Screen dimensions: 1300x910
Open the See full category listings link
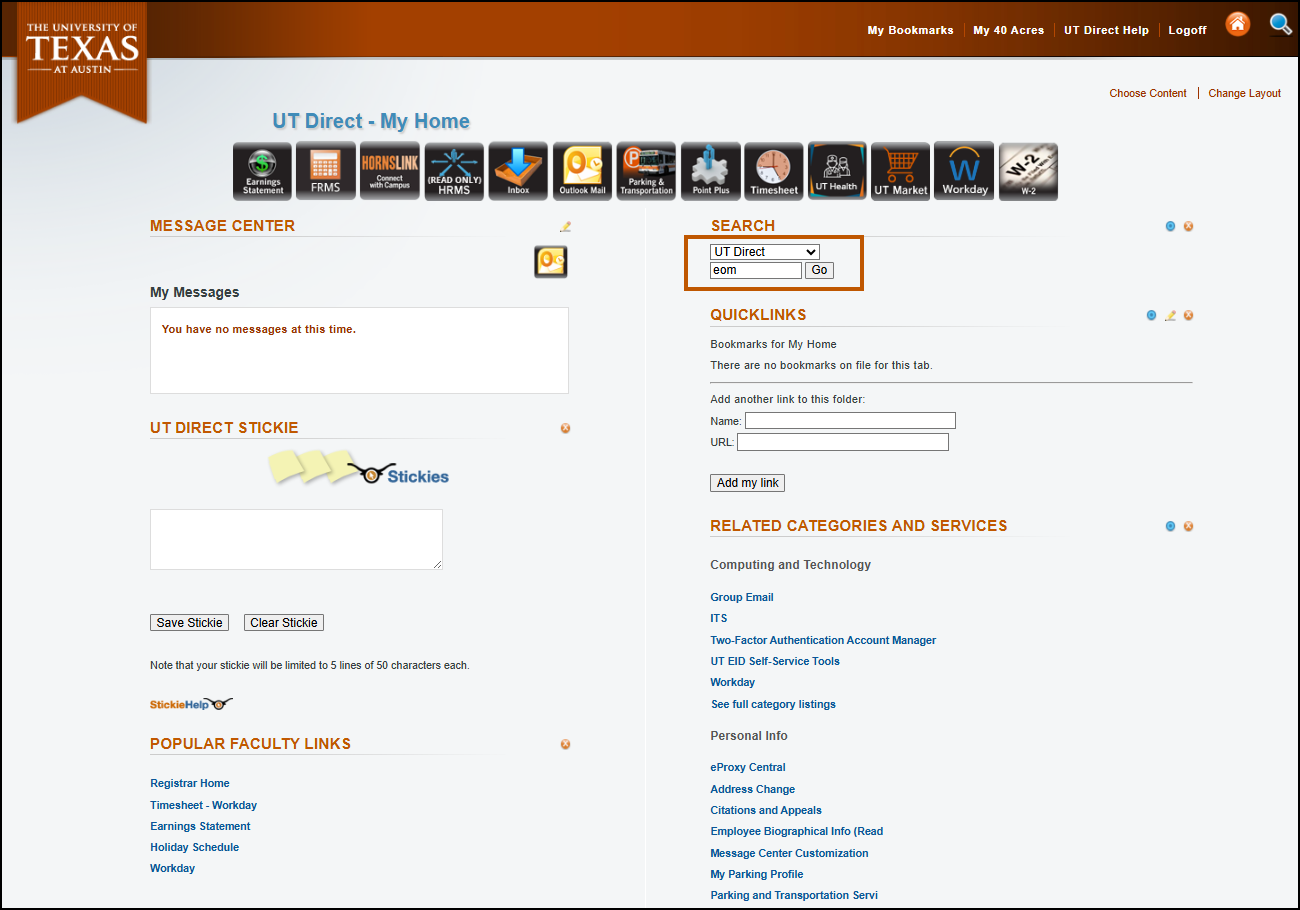click(x=773, y=704)
